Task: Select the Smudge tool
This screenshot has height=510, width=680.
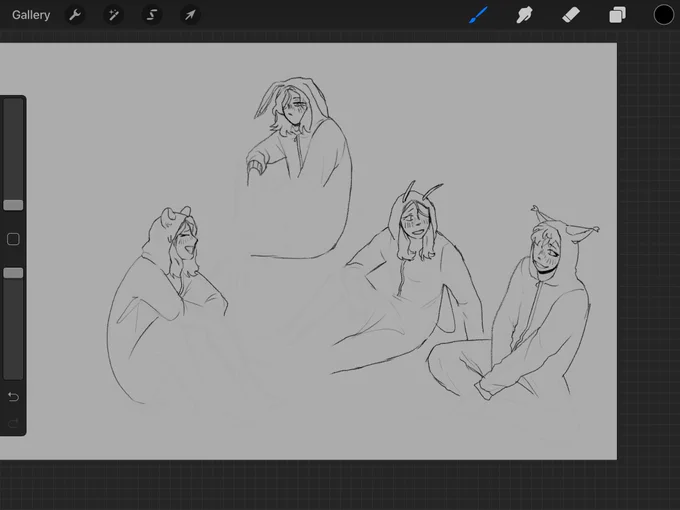Action: (524, 15)
